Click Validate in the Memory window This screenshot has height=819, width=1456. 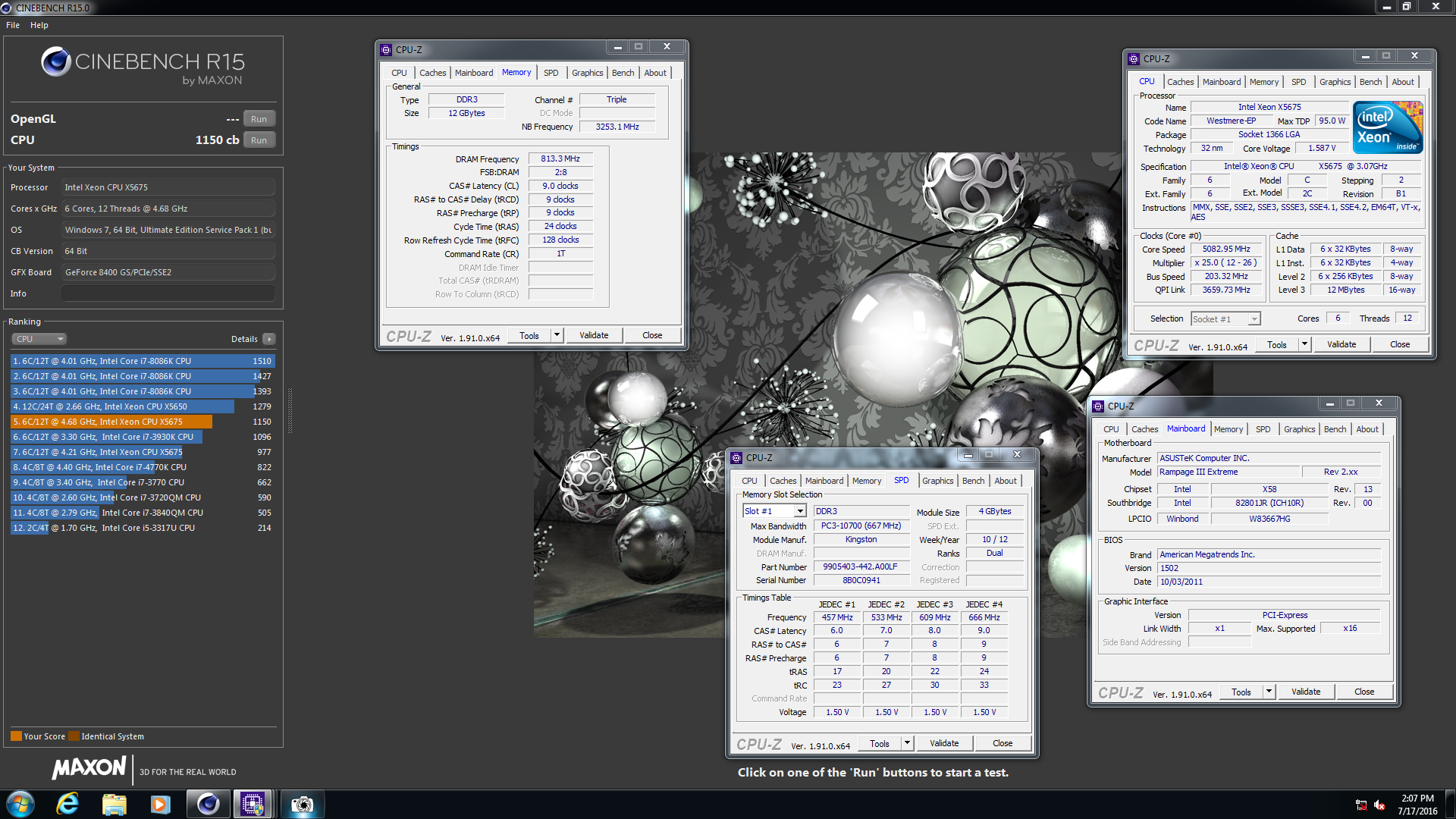(594, 335)
